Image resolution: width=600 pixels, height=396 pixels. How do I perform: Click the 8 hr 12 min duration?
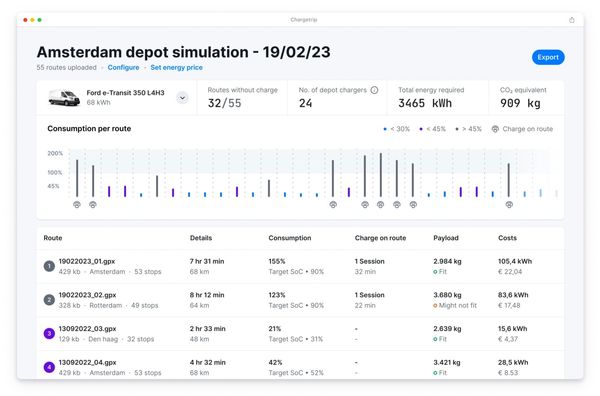pos(207,295)
